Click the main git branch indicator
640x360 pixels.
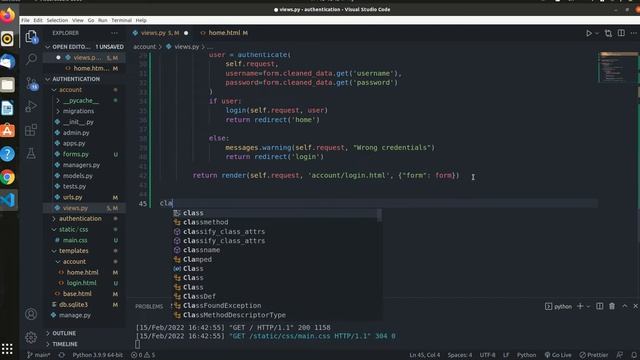click(x=39, y=355)
